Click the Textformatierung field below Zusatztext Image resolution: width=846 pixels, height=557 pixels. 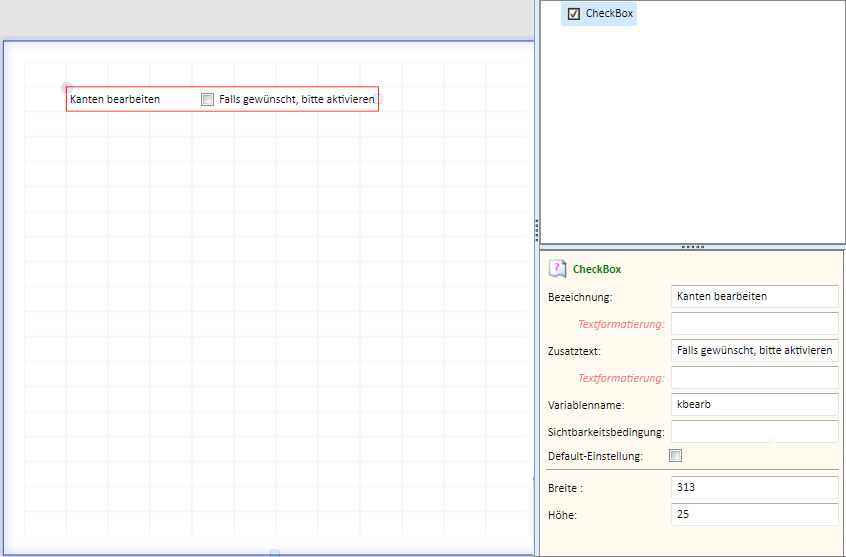[x=754, y=377]
